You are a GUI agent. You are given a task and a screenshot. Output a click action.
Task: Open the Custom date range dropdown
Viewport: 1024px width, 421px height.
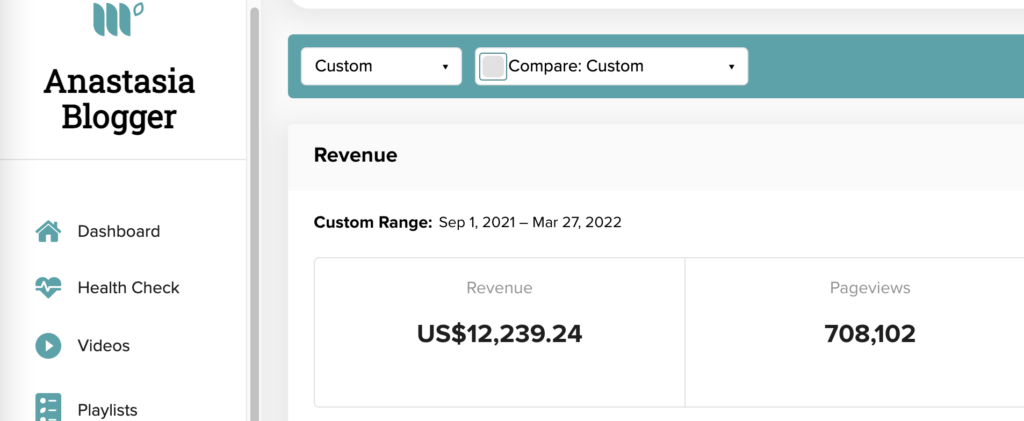point(381,67)
